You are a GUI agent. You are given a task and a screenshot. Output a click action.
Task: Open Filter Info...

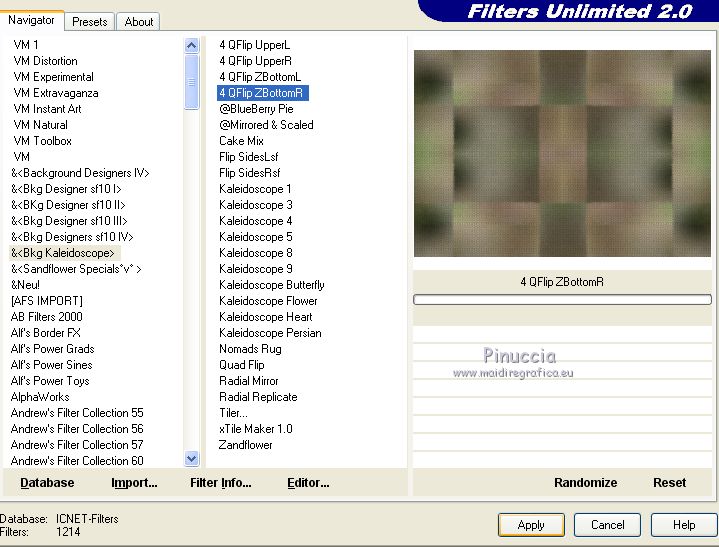click(x=221, y=483)
